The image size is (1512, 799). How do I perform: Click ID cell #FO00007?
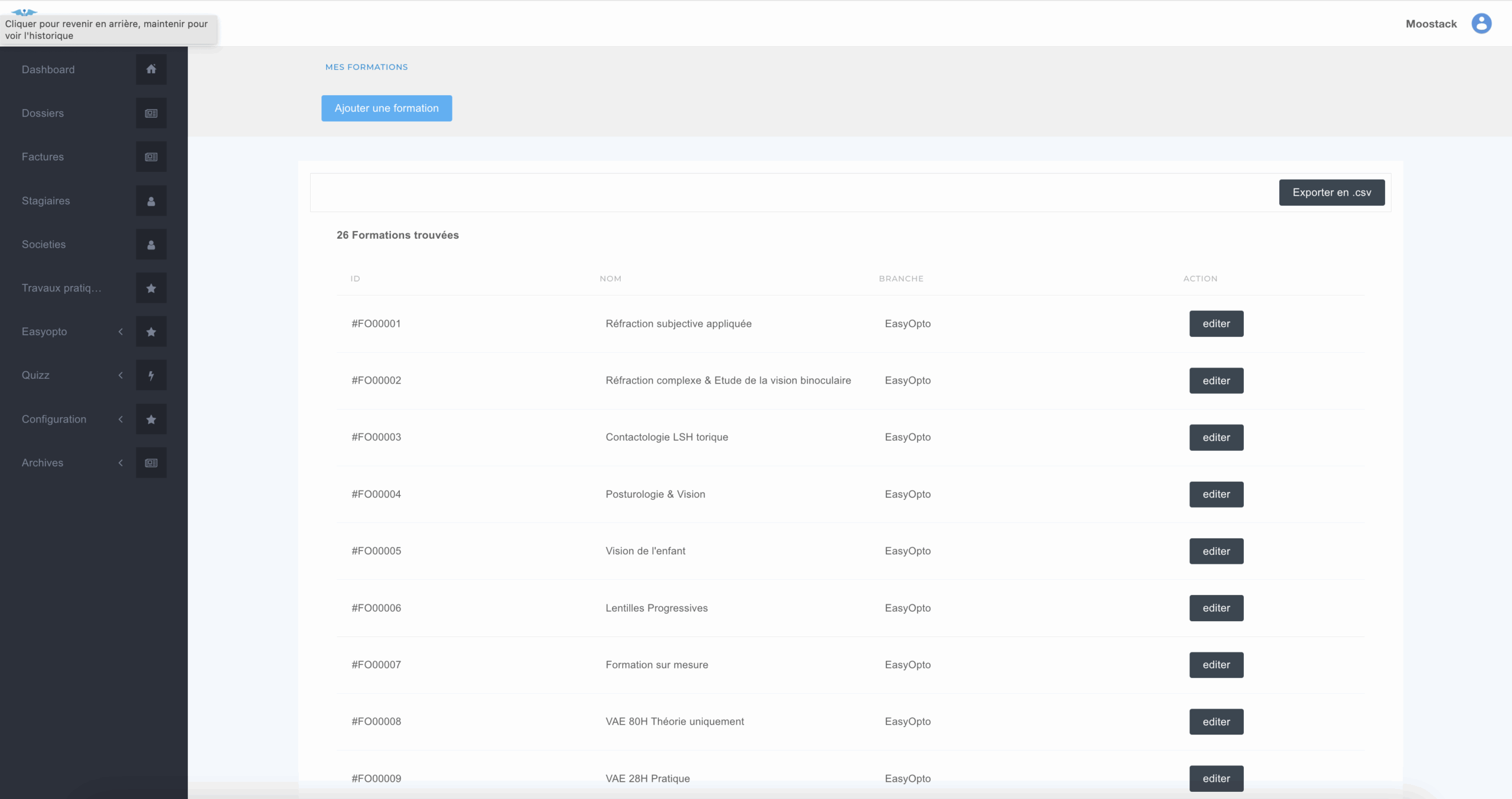376,665
